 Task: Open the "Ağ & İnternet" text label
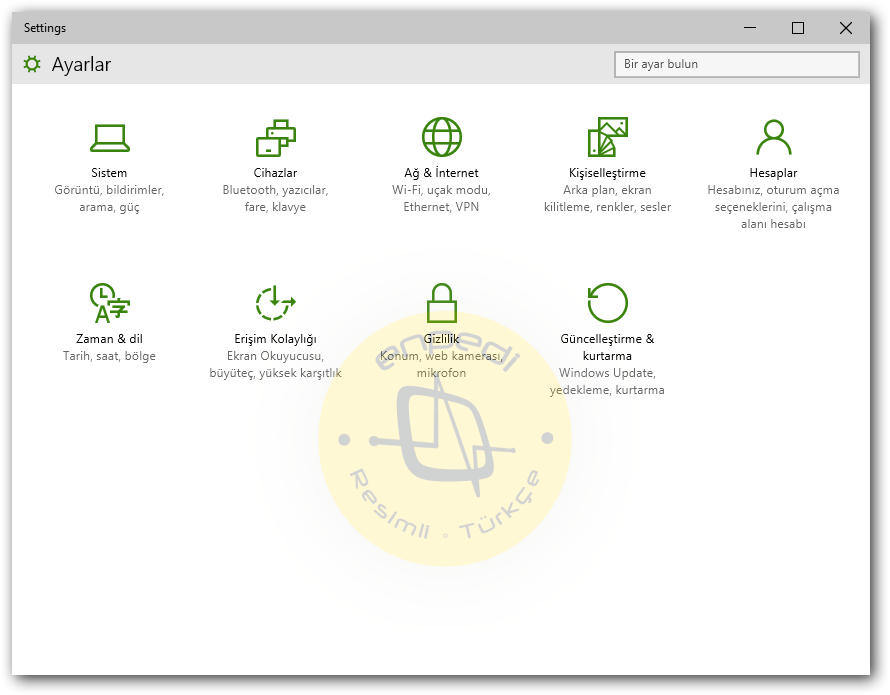[441, 173]
